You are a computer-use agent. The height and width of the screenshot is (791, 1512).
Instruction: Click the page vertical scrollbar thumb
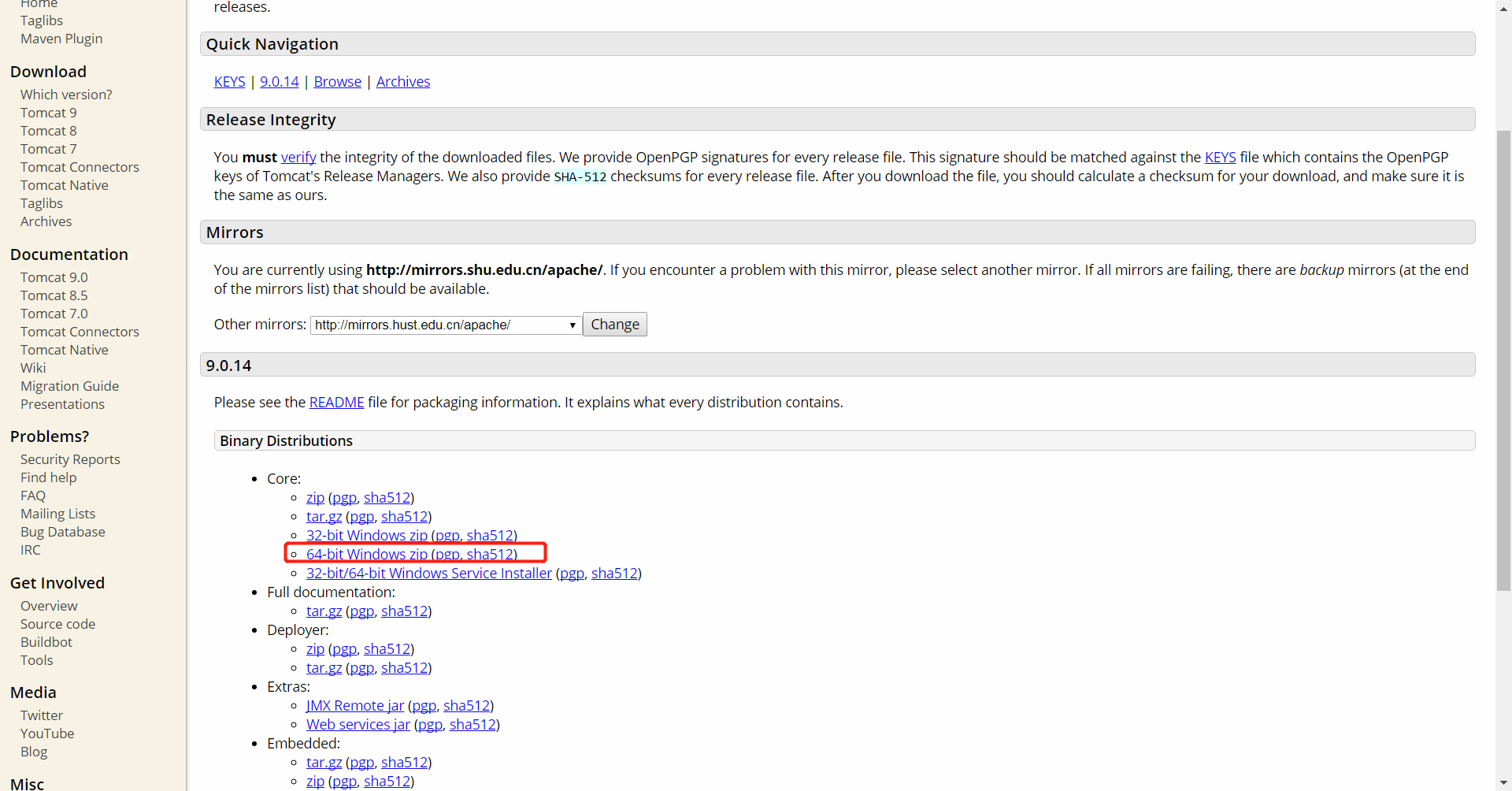click(x=1503, y=361)
